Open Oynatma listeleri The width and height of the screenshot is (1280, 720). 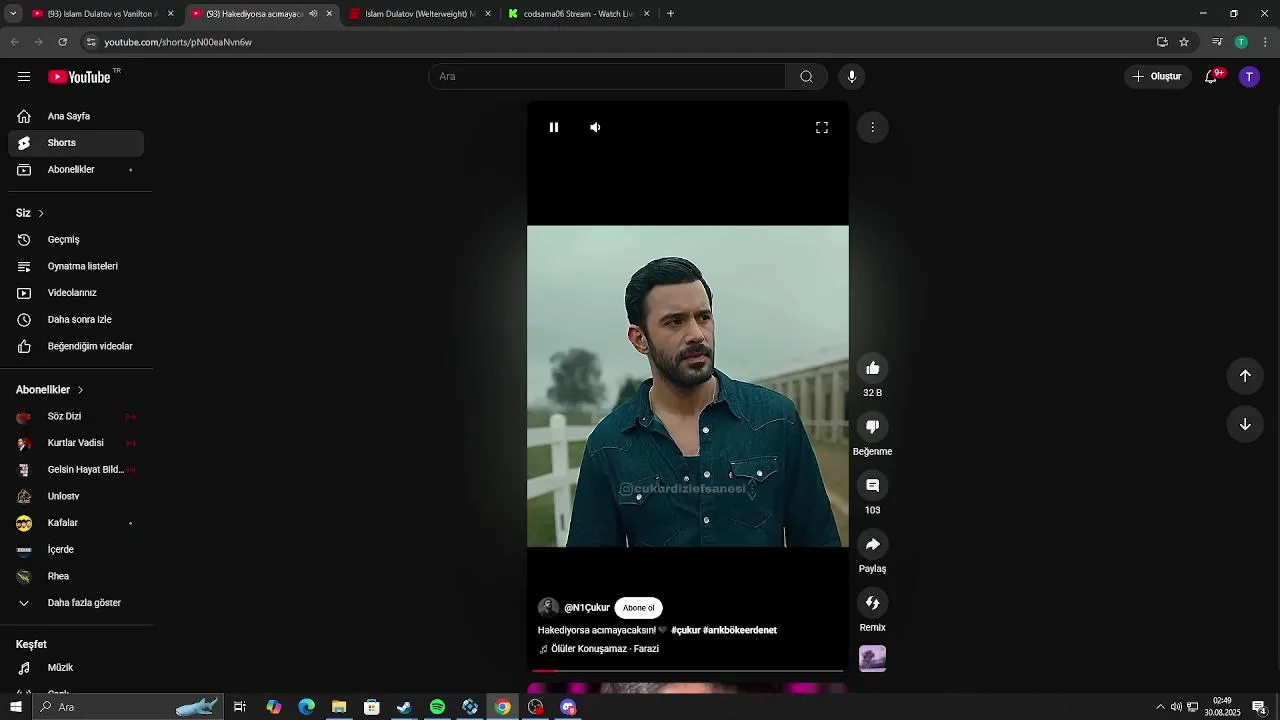pos(76,266)
